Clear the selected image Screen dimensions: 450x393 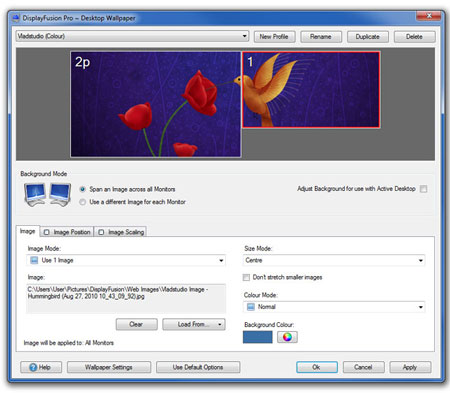137,324
